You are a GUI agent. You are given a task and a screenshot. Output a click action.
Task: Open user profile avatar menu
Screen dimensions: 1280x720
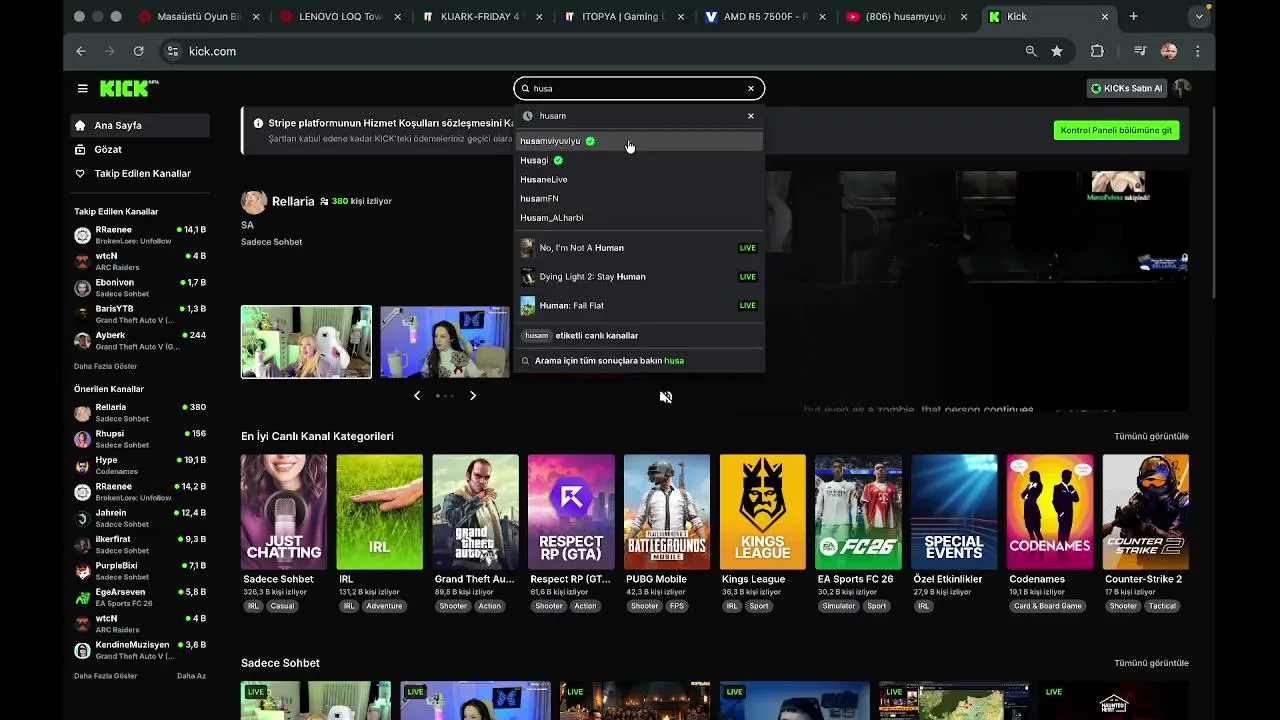1183,88
